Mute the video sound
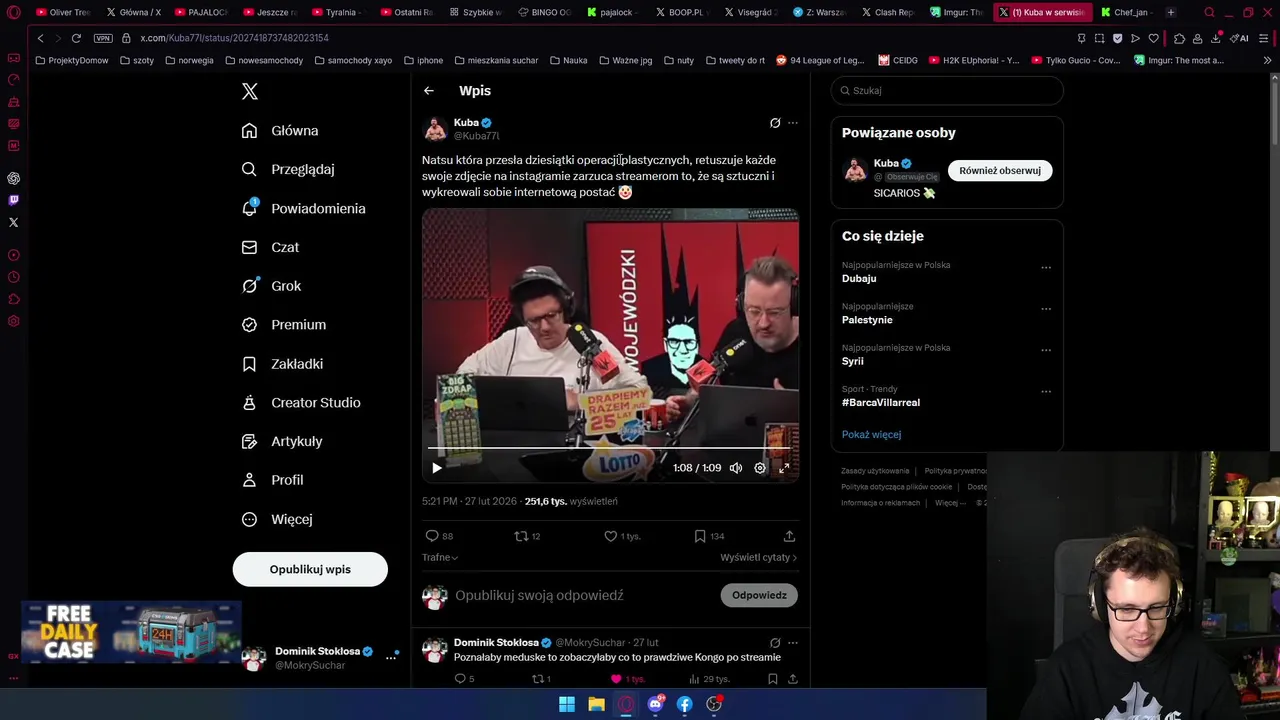Viewport: 1280px width, 720px height. [736, 468]
